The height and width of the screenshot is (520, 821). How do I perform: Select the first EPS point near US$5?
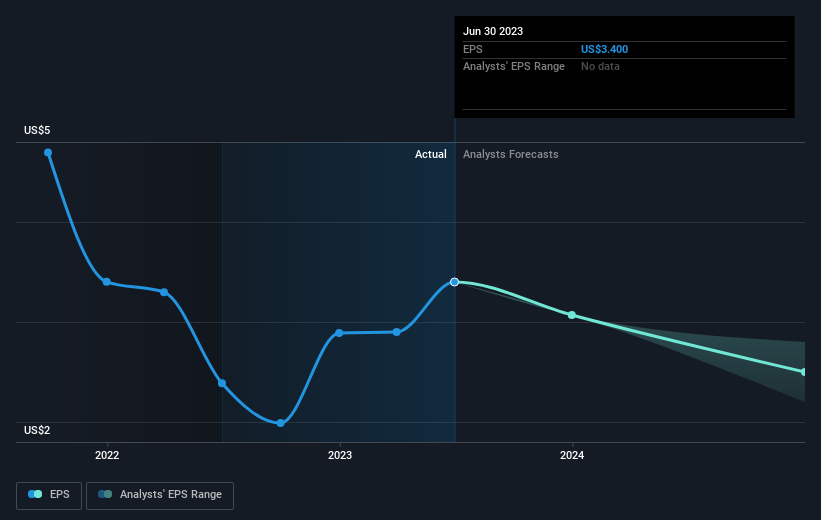pos(48,153)
